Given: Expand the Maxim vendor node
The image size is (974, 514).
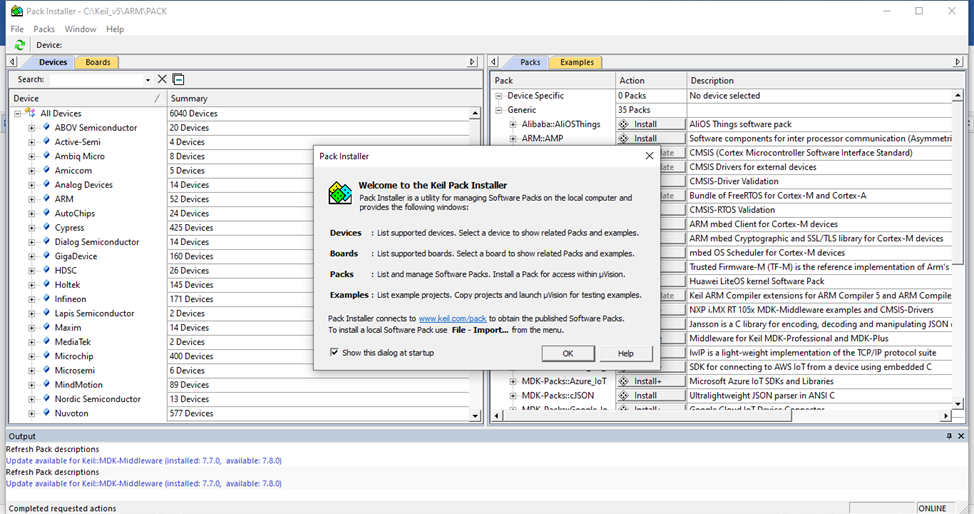Looking at the screenshot, I should pos(31,328).
